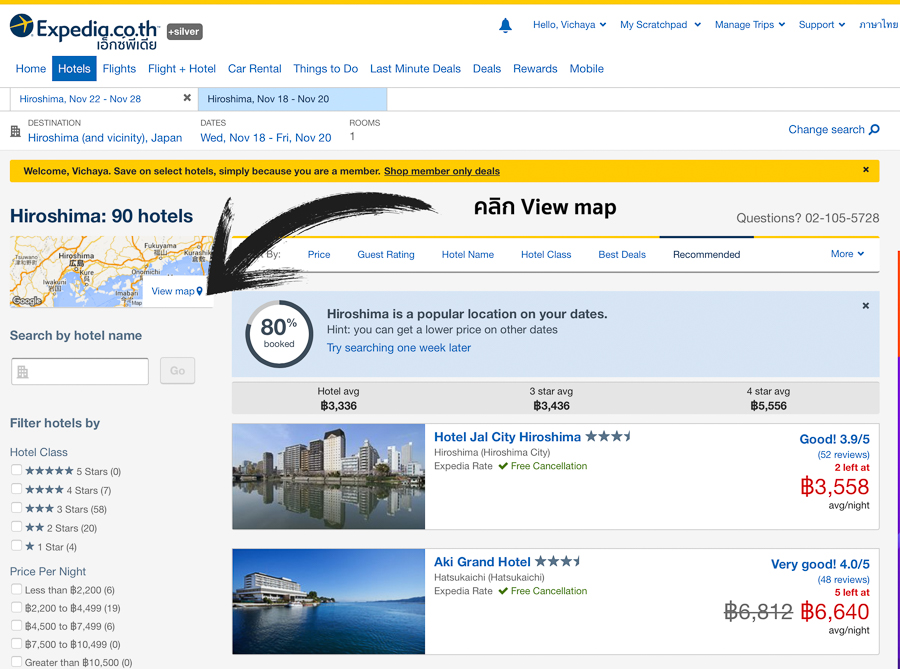Expand the More sort options
This screenshot has width=900, height=669.
(847, 254)
